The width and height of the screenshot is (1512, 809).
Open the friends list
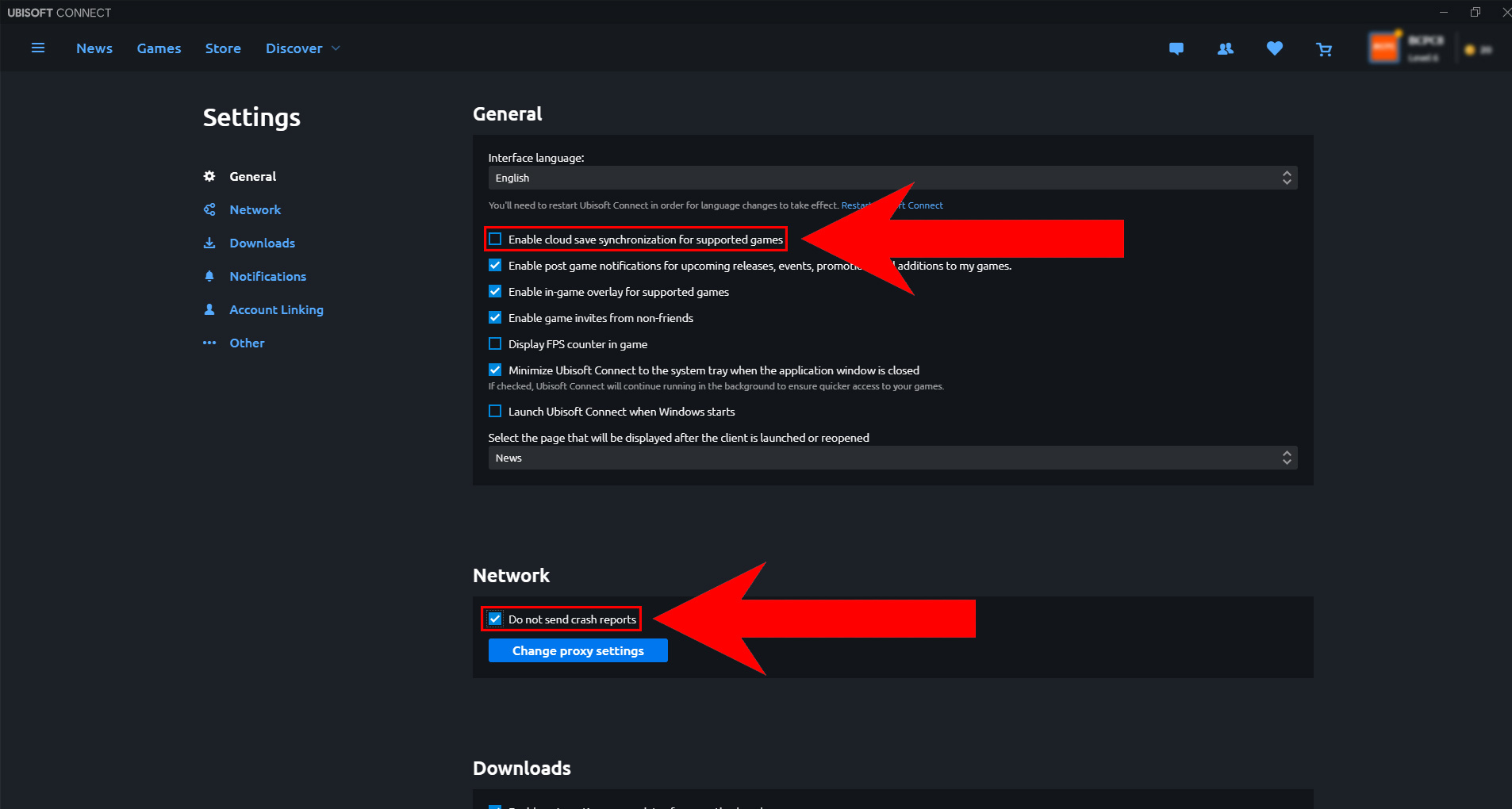point(1225,48)
